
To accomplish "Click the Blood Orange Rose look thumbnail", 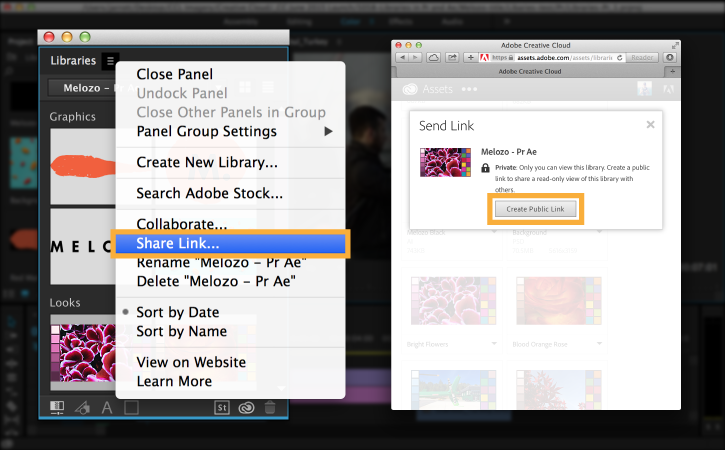I will (559, 301).
